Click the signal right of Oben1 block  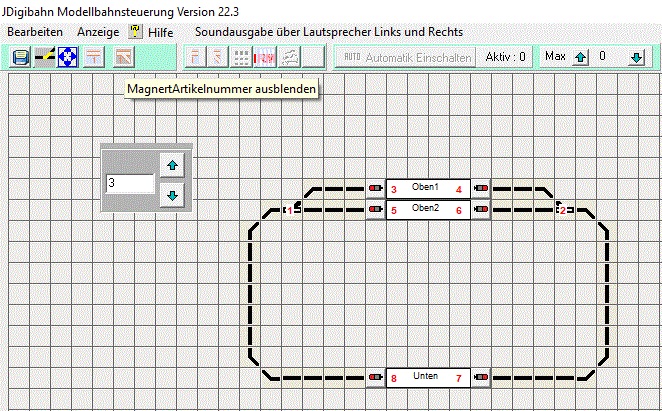481,188
